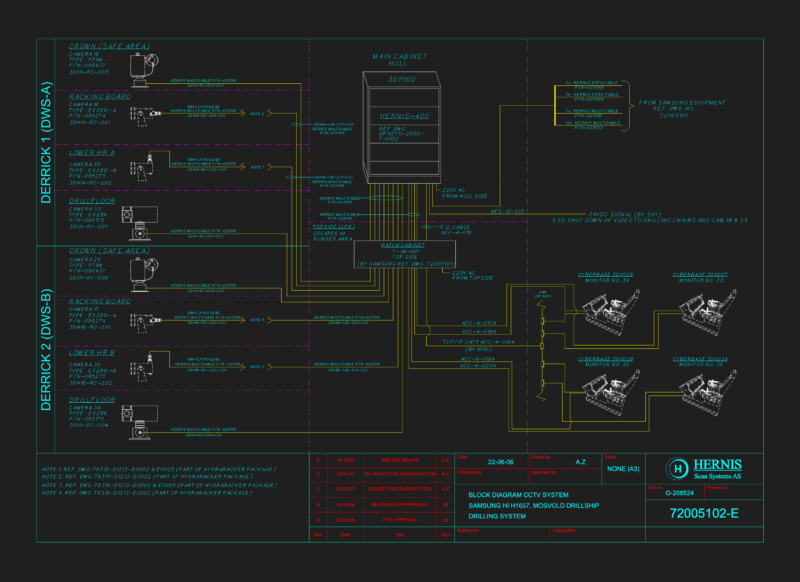Click the Derrick 2 Drillfloor camera symbol
Viewport: 800px width, 582px height.
[139, 422]
